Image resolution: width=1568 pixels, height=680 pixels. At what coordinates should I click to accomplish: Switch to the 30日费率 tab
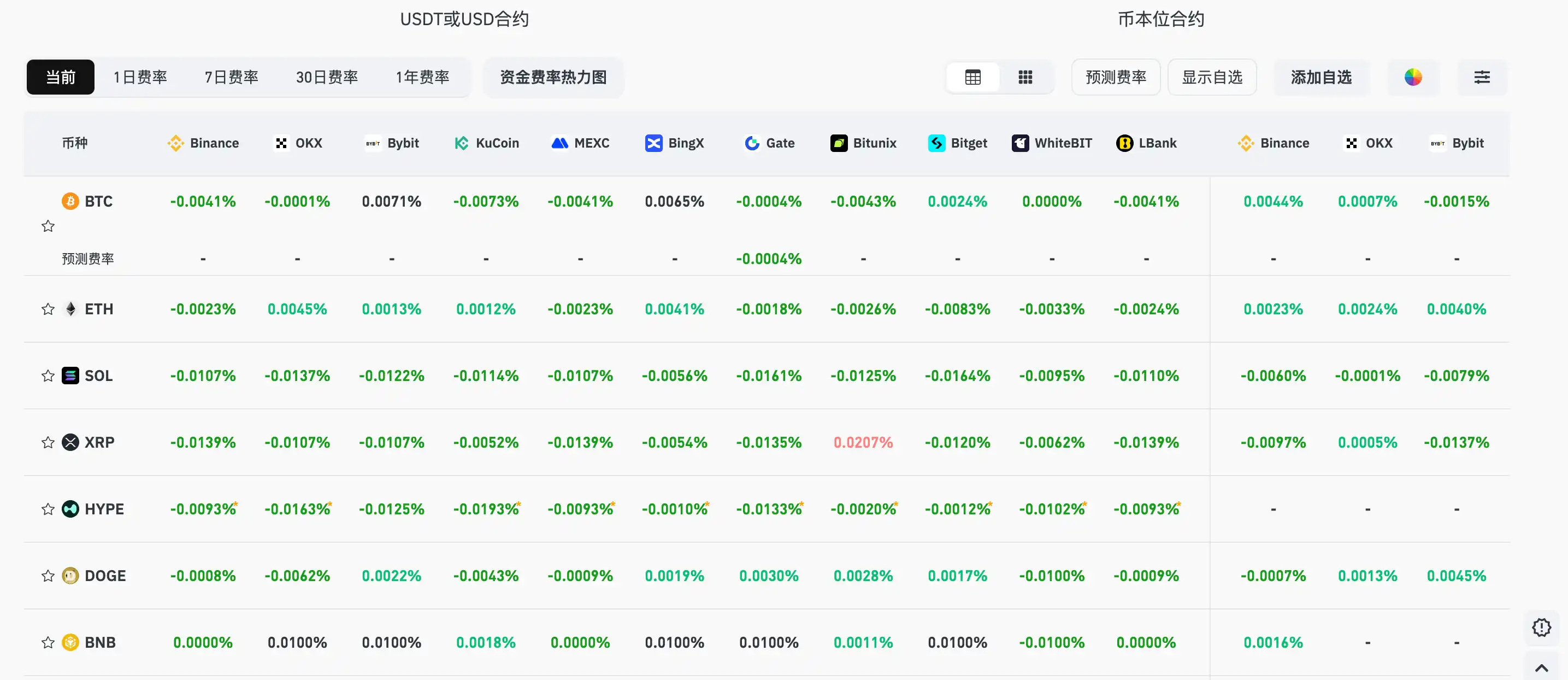(x=326, y=77)
